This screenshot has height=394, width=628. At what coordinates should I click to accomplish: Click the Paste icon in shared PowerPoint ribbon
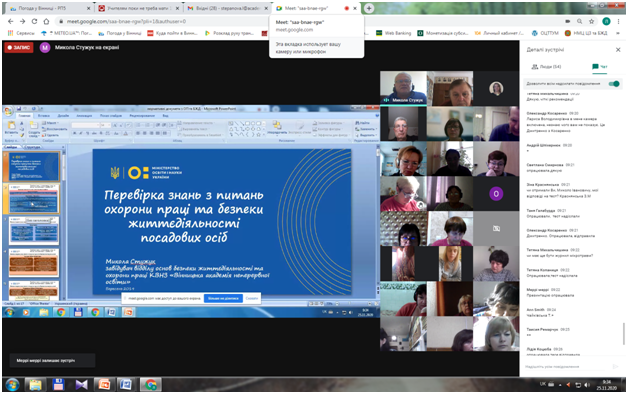click(x=11, y=127)
